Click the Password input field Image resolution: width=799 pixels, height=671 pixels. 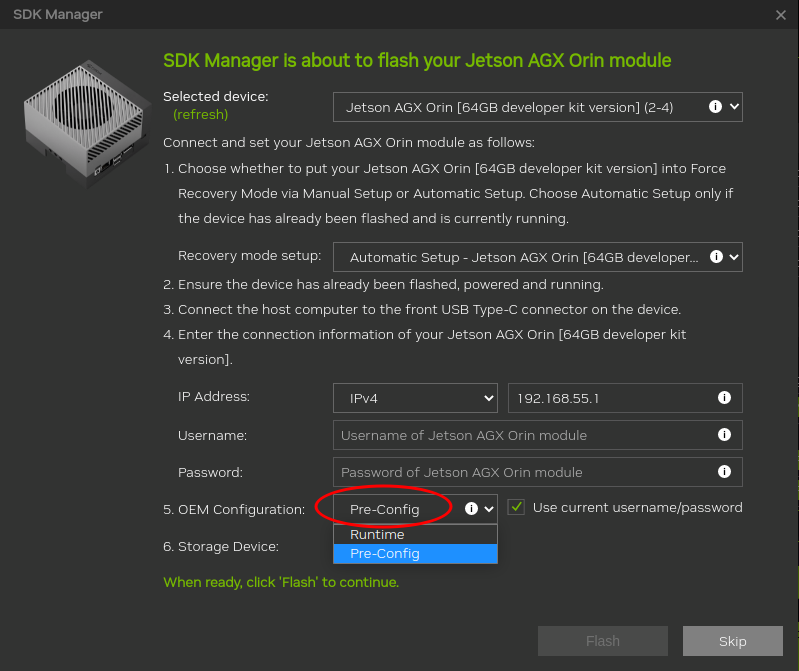(x=538, y=472)
